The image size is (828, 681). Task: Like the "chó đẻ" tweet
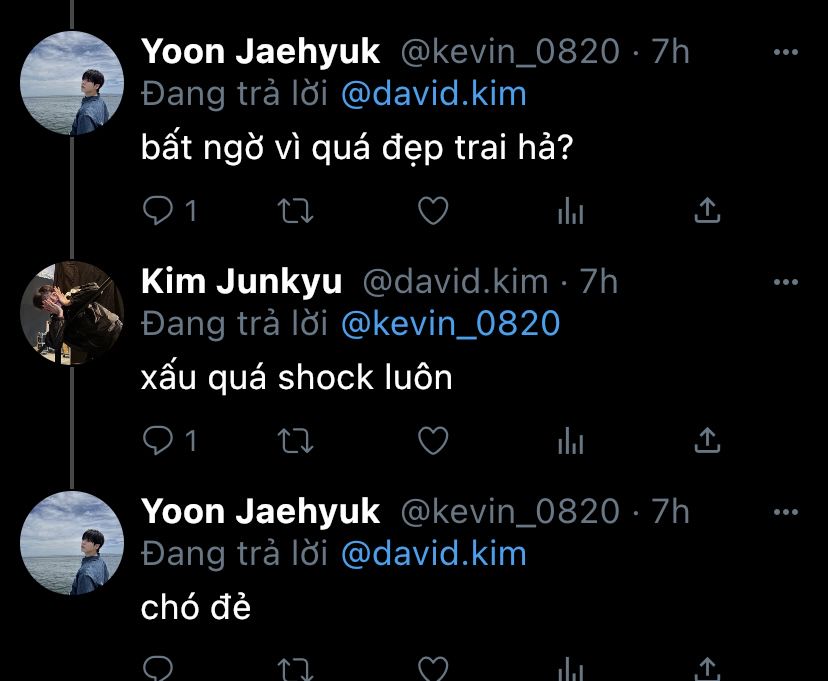433,668
